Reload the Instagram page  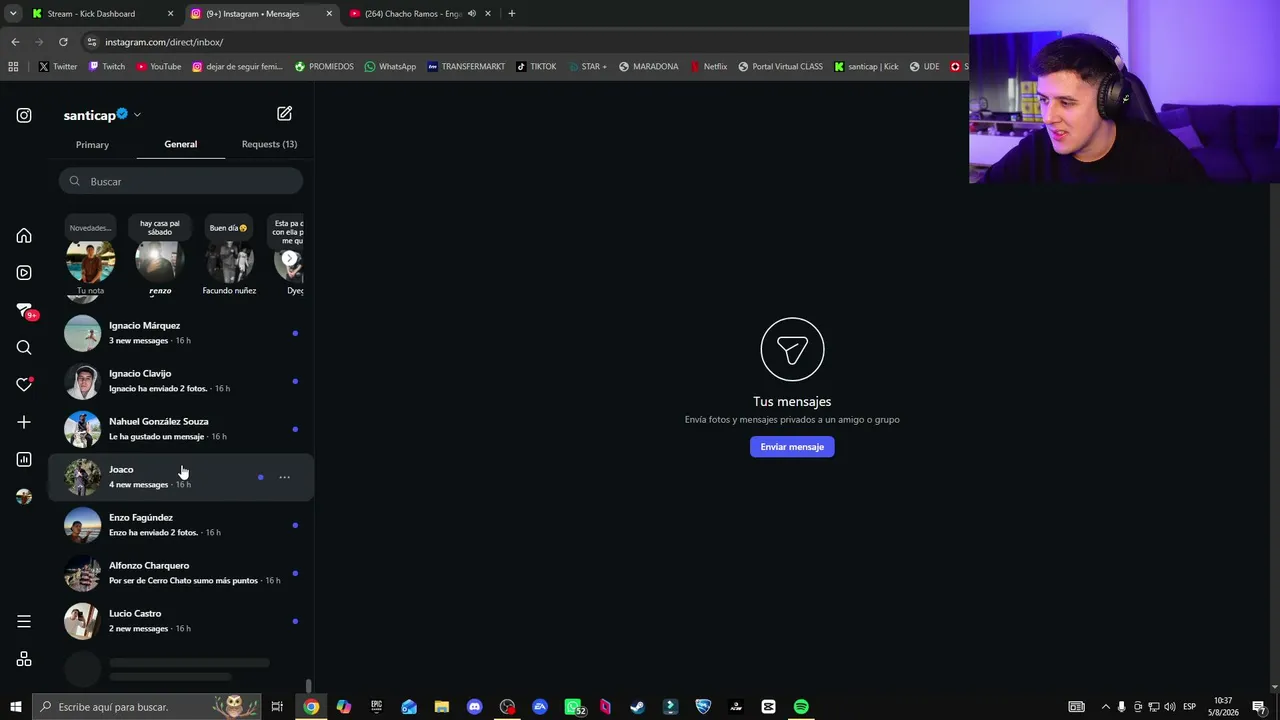[63, 42]
